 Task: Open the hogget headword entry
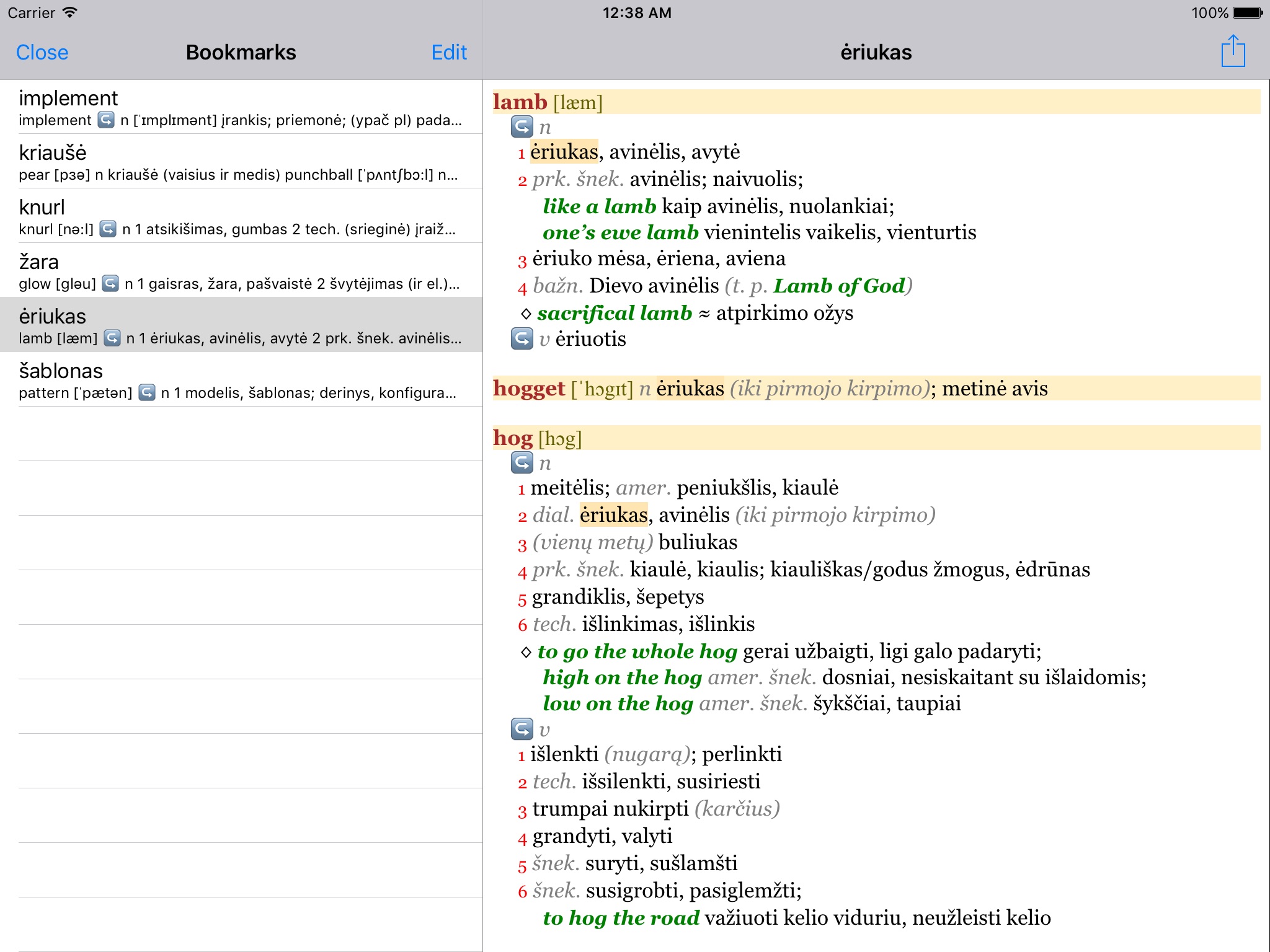pyautogui.click(x=529, y=388)
